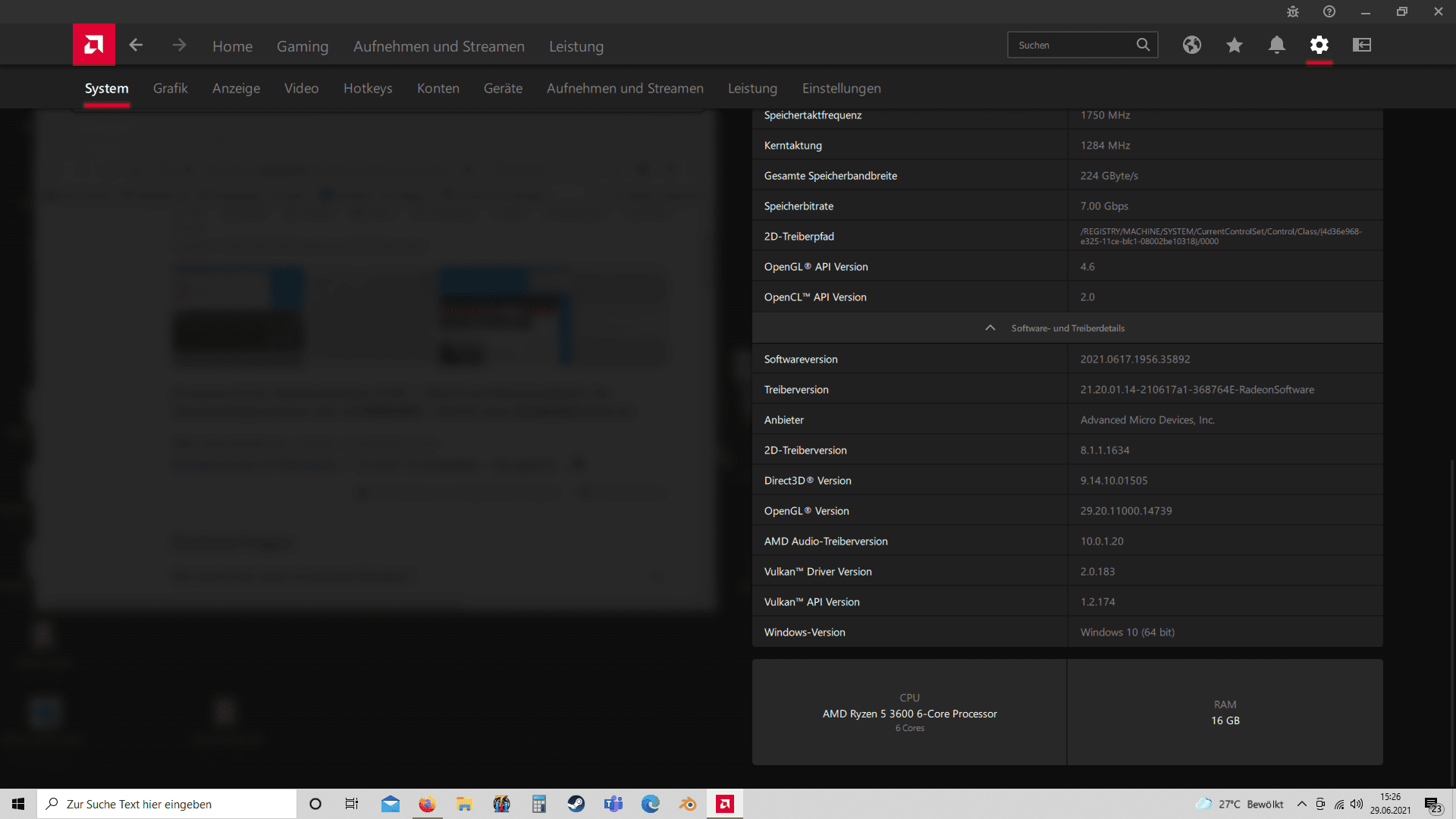
Task: Open the web browser globe icon
Action: (x=1192, y=45)
